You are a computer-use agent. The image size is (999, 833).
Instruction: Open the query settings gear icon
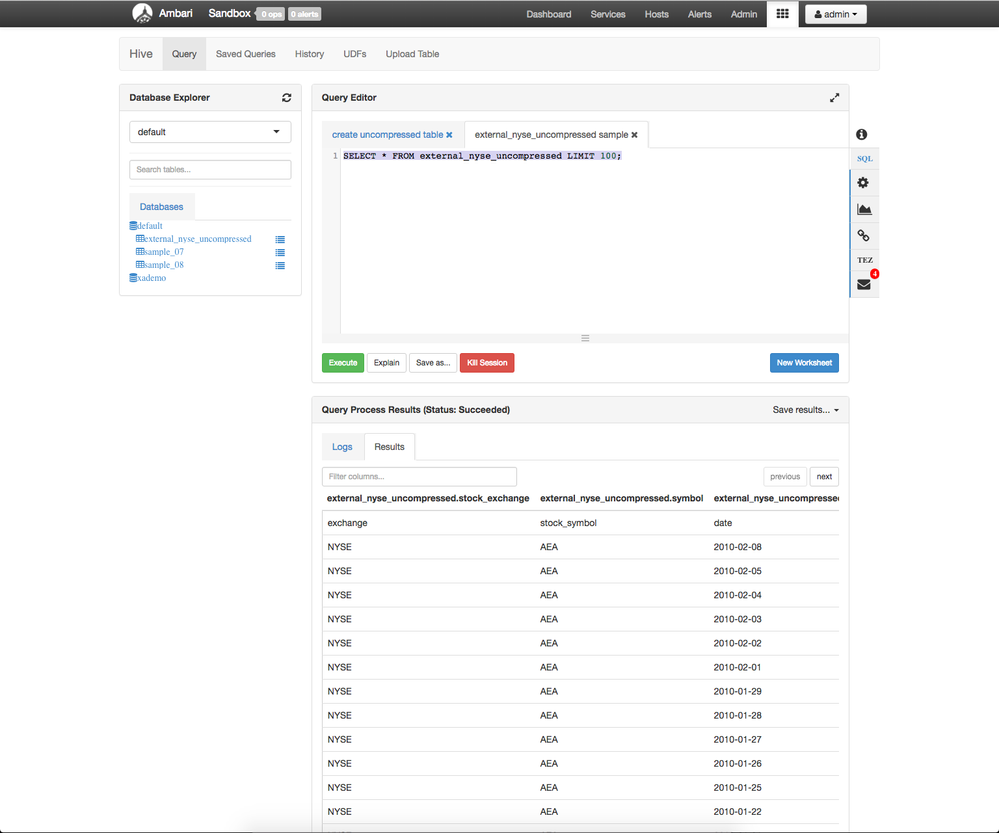pyautogui.click(x=863, y=183)
